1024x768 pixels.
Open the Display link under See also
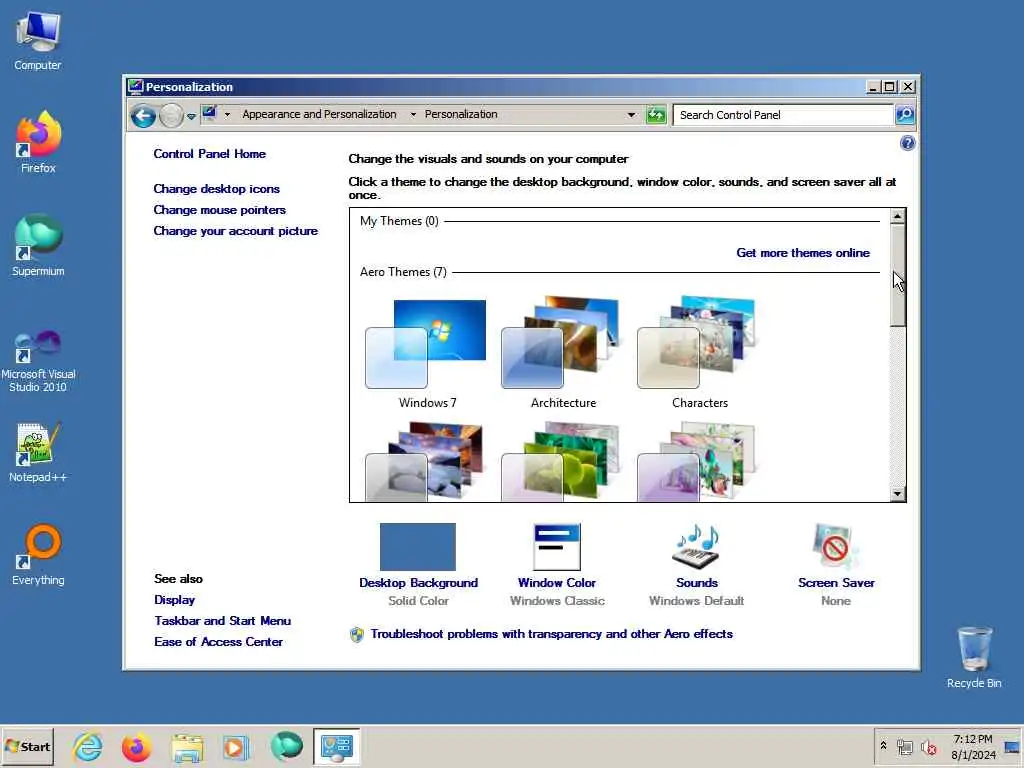pos(174,600)
